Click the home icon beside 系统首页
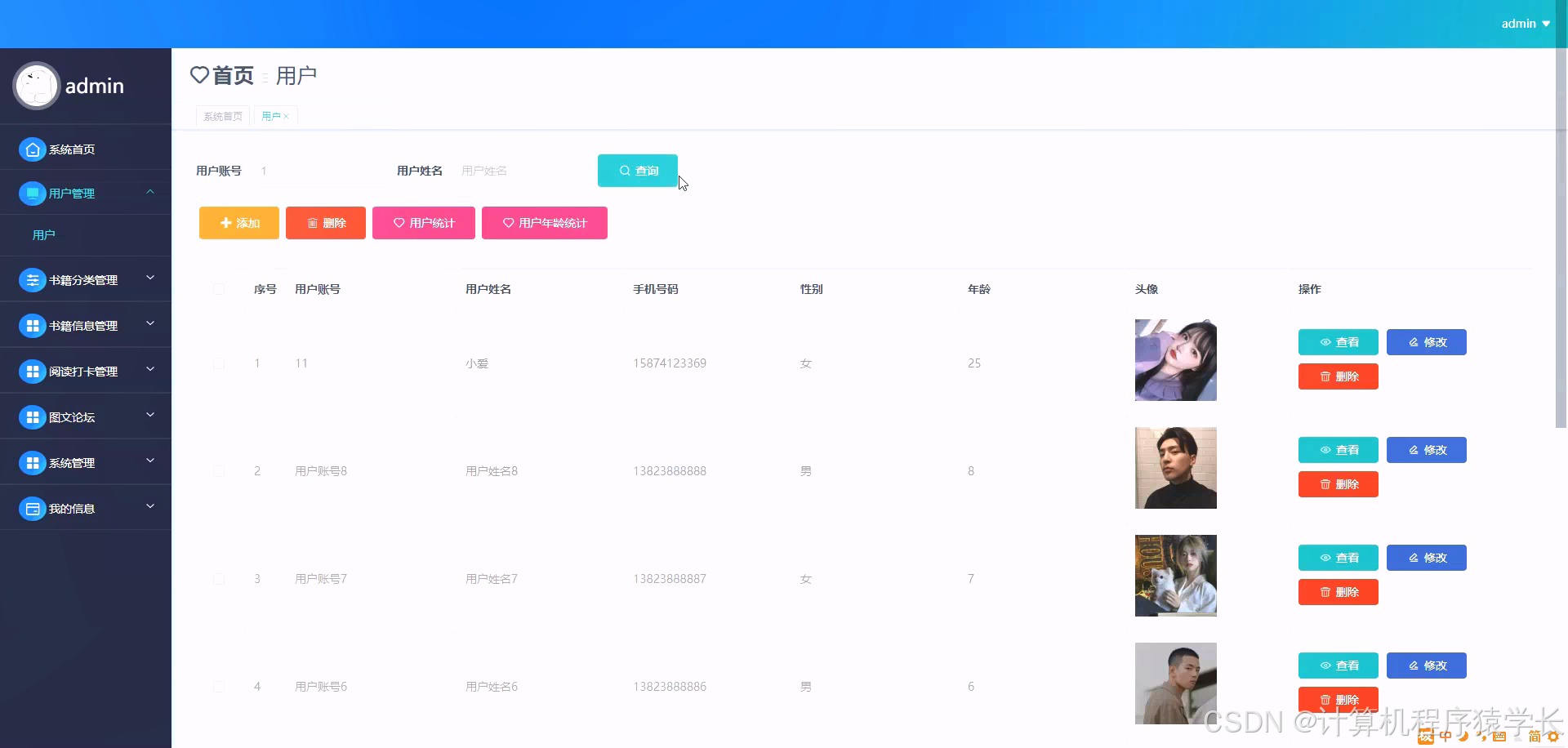 point(32,149)
